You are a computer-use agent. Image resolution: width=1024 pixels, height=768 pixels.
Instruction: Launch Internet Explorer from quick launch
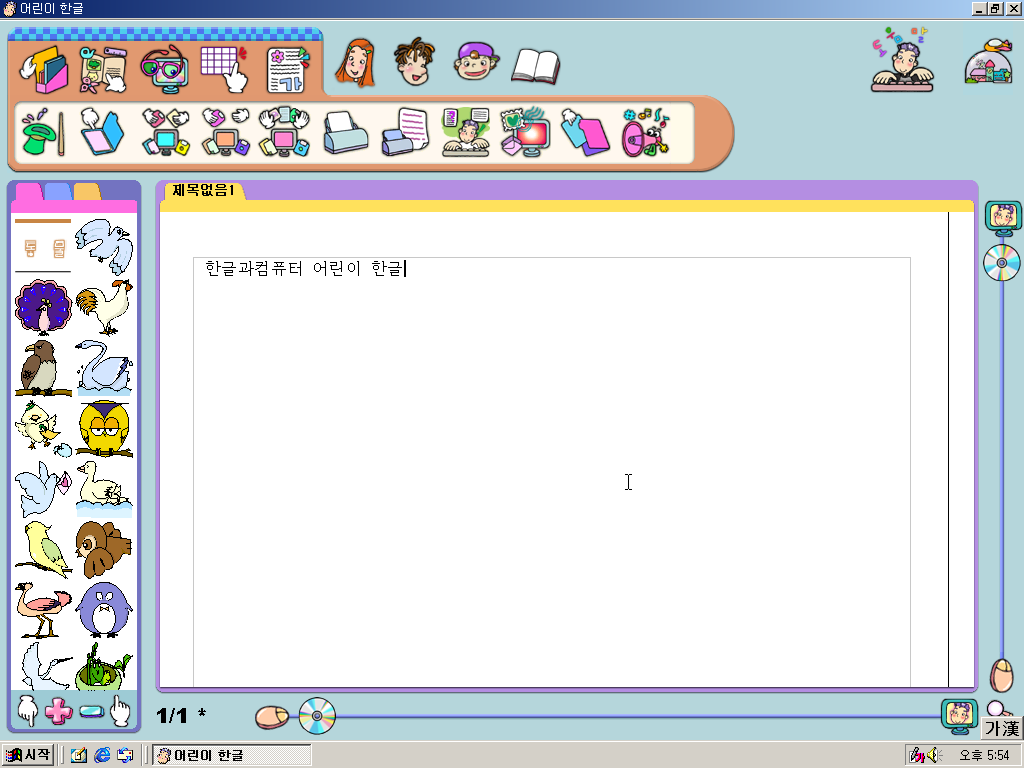pyautogui.click(x=102, y=756)
